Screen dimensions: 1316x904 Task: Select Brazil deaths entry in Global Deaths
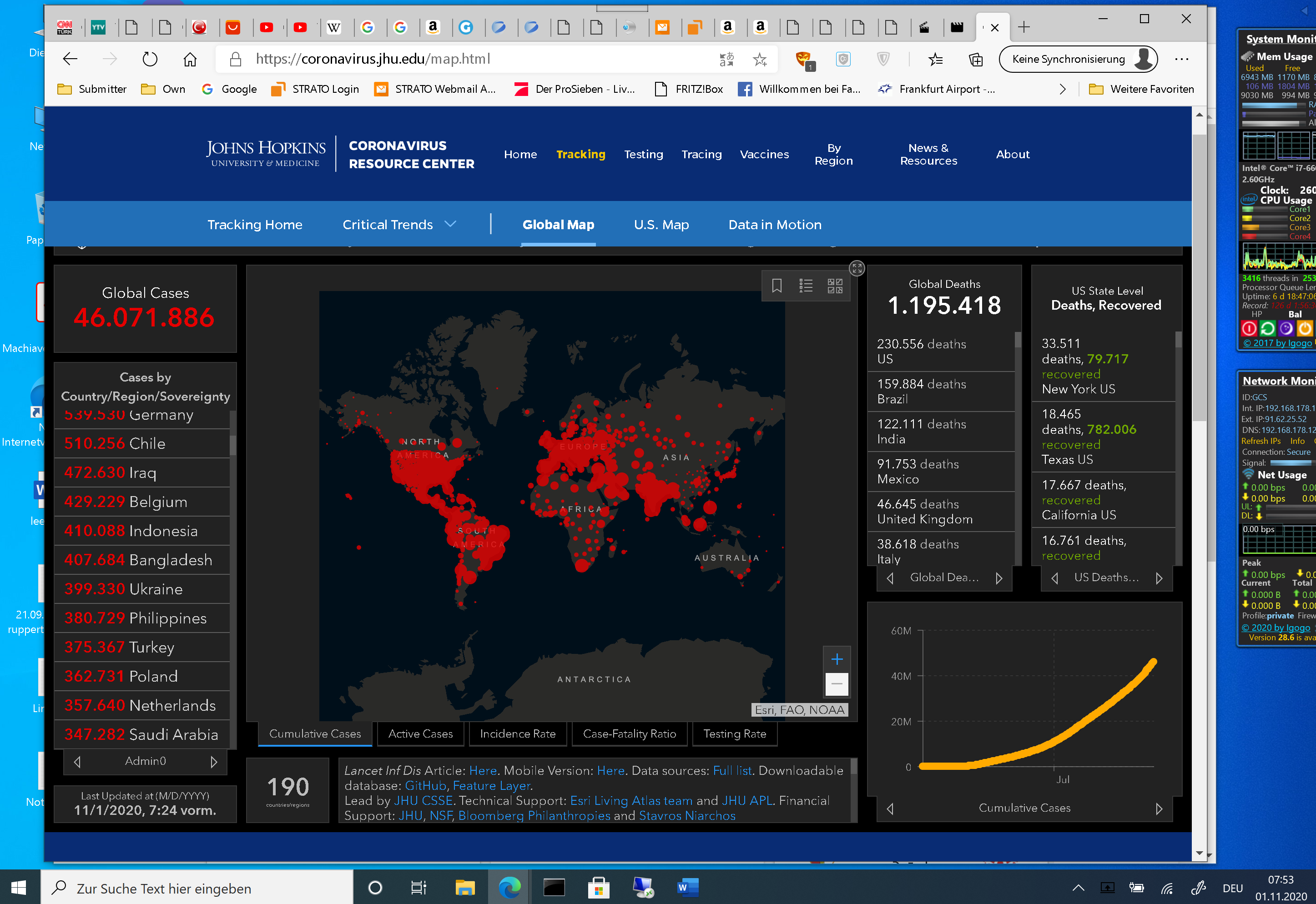tap(940, 392)
